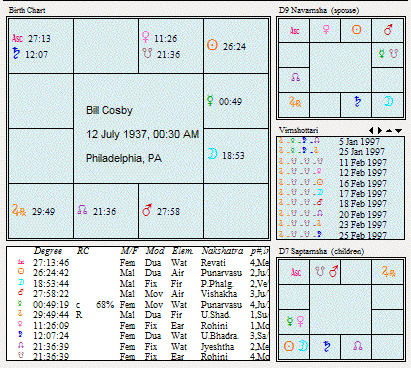
Task: Select the Venus glyph at 11:26
Action: (x=146, y=37)
